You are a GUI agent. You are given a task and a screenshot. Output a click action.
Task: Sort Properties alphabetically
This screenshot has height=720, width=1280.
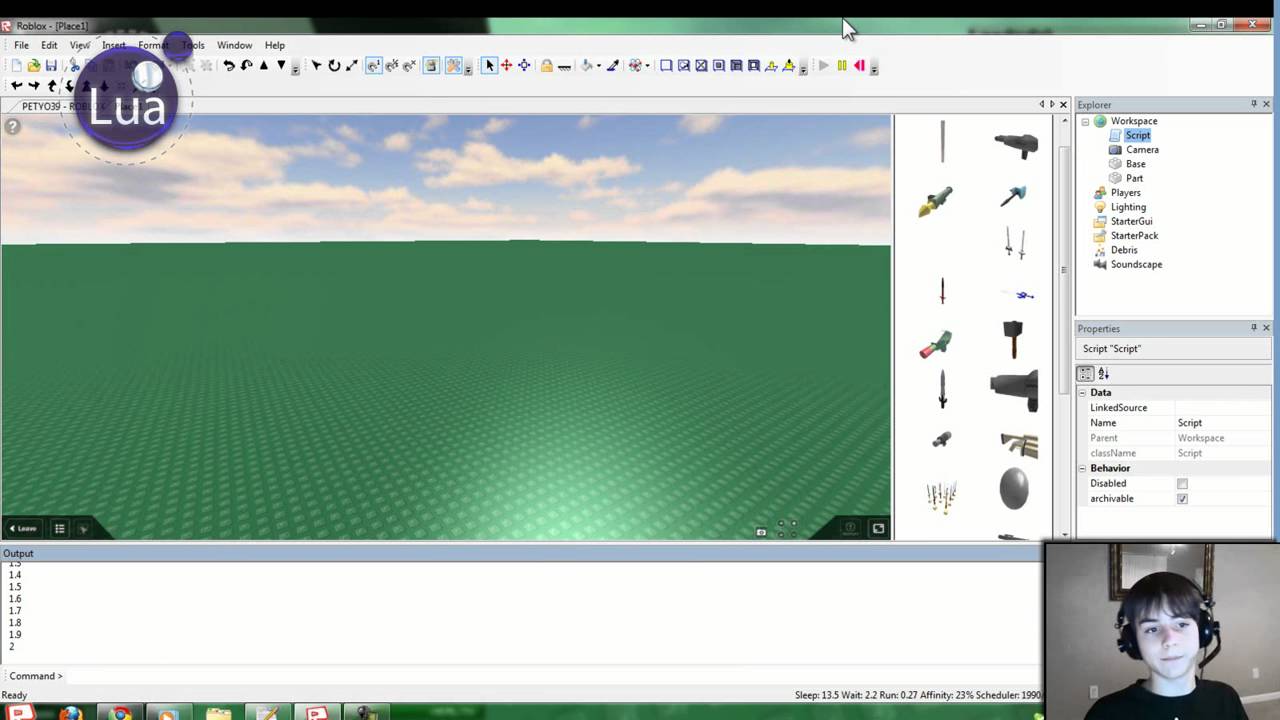(x=1104, y=373)
